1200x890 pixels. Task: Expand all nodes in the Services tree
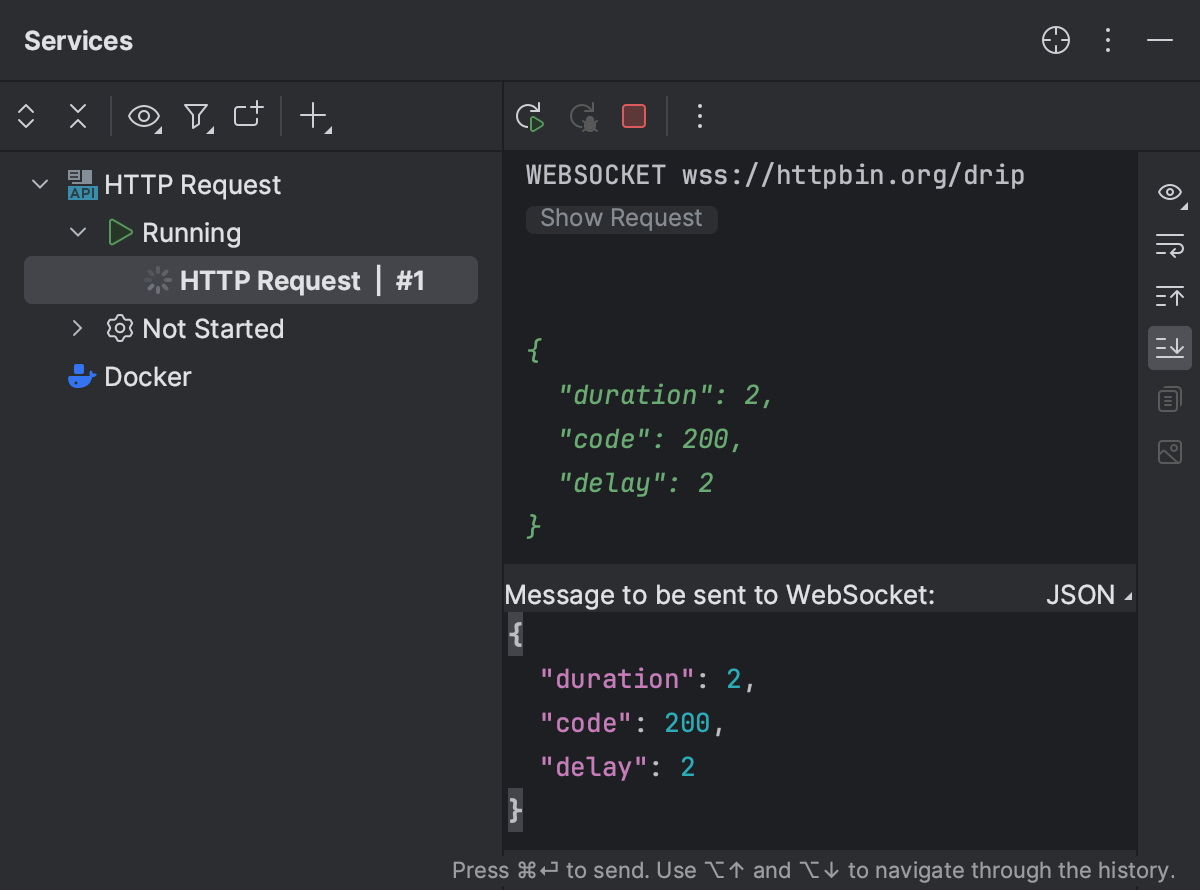25,116
